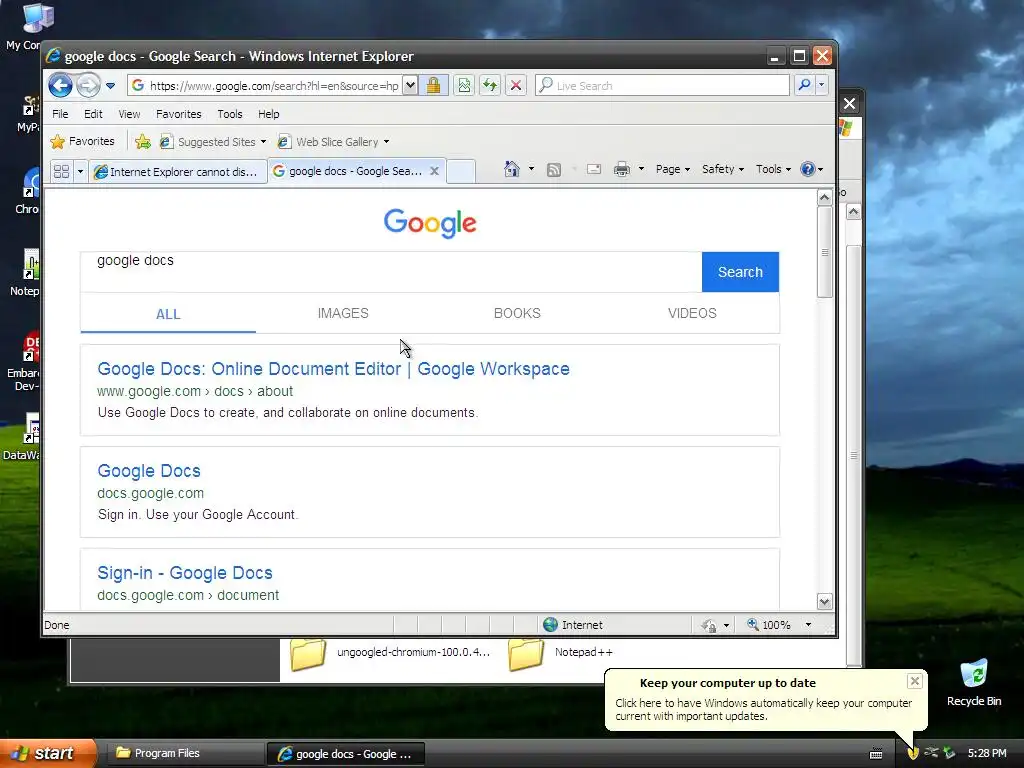Image resolution: width=1024 pixels, height=768 pixels.
Task: Open the Safety command menu
Action: click(722, 169)
